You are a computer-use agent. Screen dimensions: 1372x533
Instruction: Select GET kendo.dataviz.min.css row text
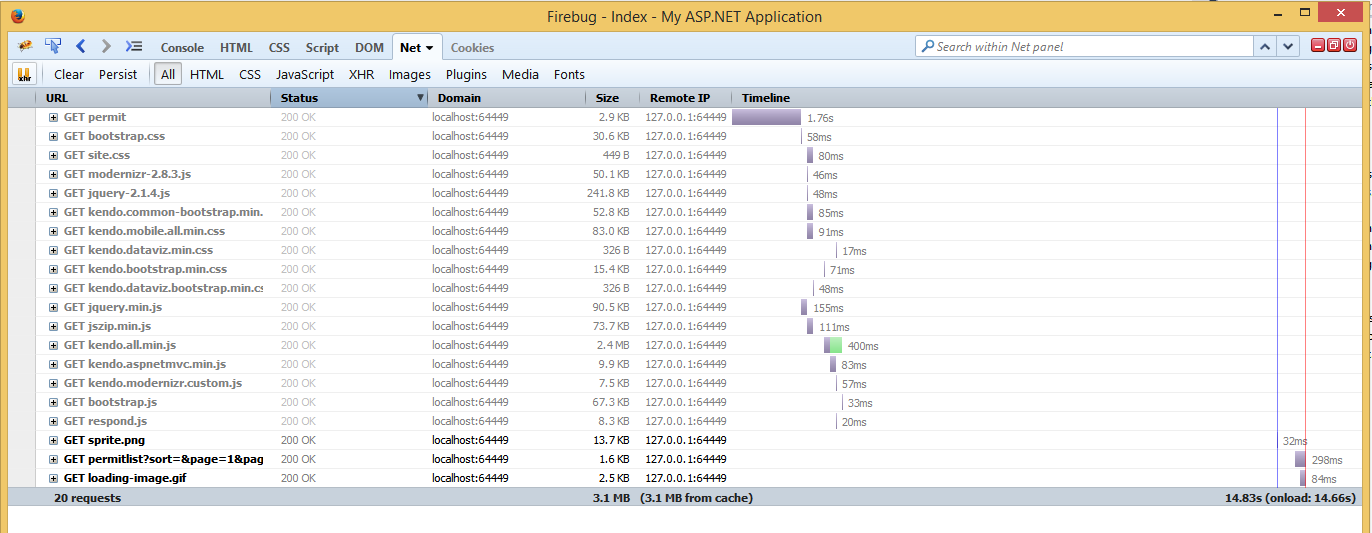click(138, 250)
